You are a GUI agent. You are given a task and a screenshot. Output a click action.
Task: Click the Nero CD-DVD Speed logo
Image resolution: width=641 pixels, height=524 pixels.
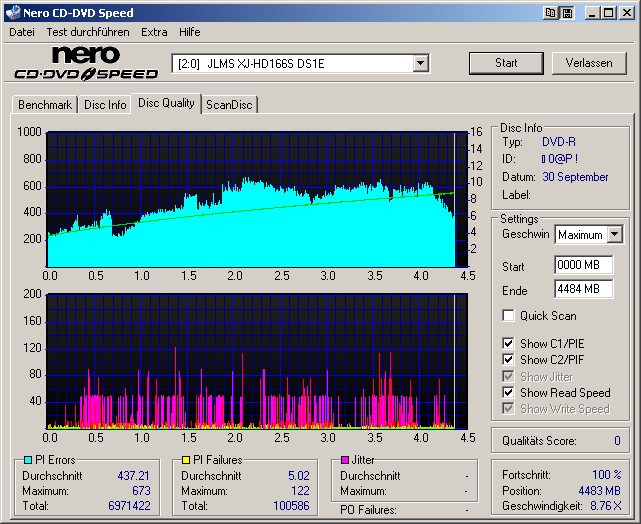coord(86,63)
